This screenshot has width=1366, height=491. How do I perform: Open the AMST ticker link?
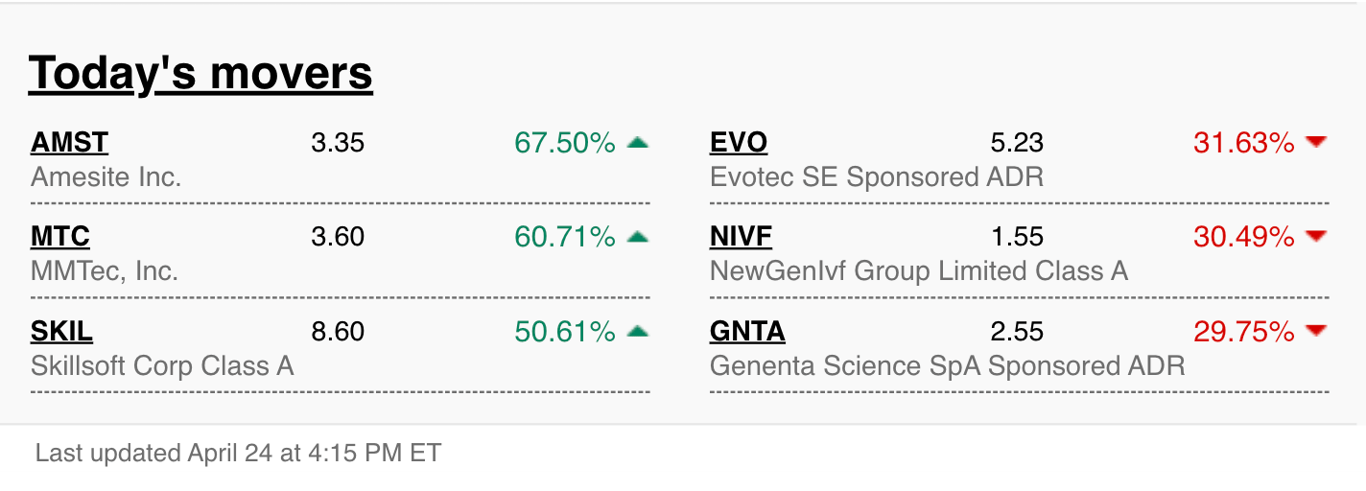tap(69, 143)
